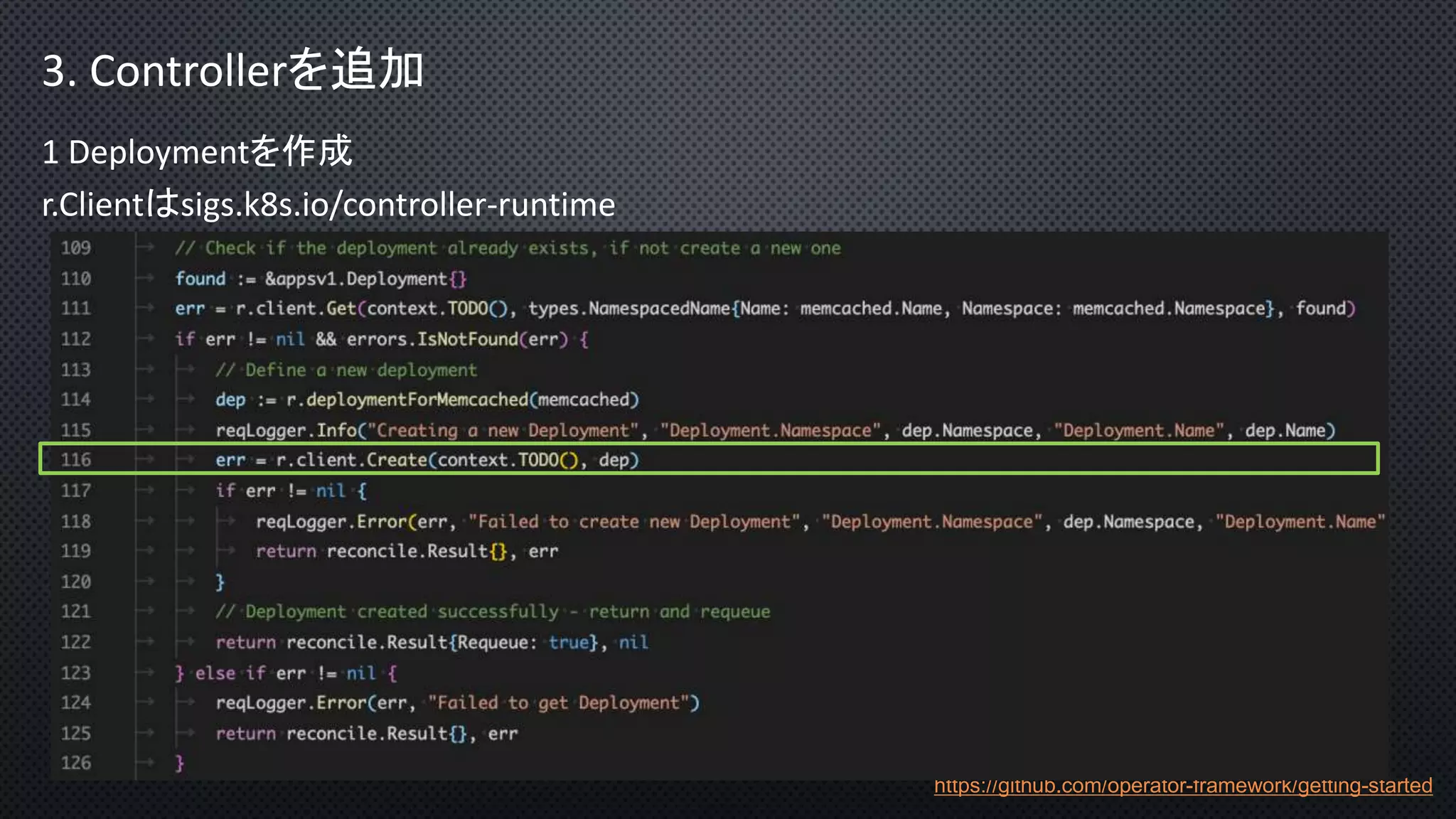Click the 'r.Clientはsigs.k8s.io/controller-runtime' text
1456x819 pixels.
pyautogui.click(x=328, y=205)
